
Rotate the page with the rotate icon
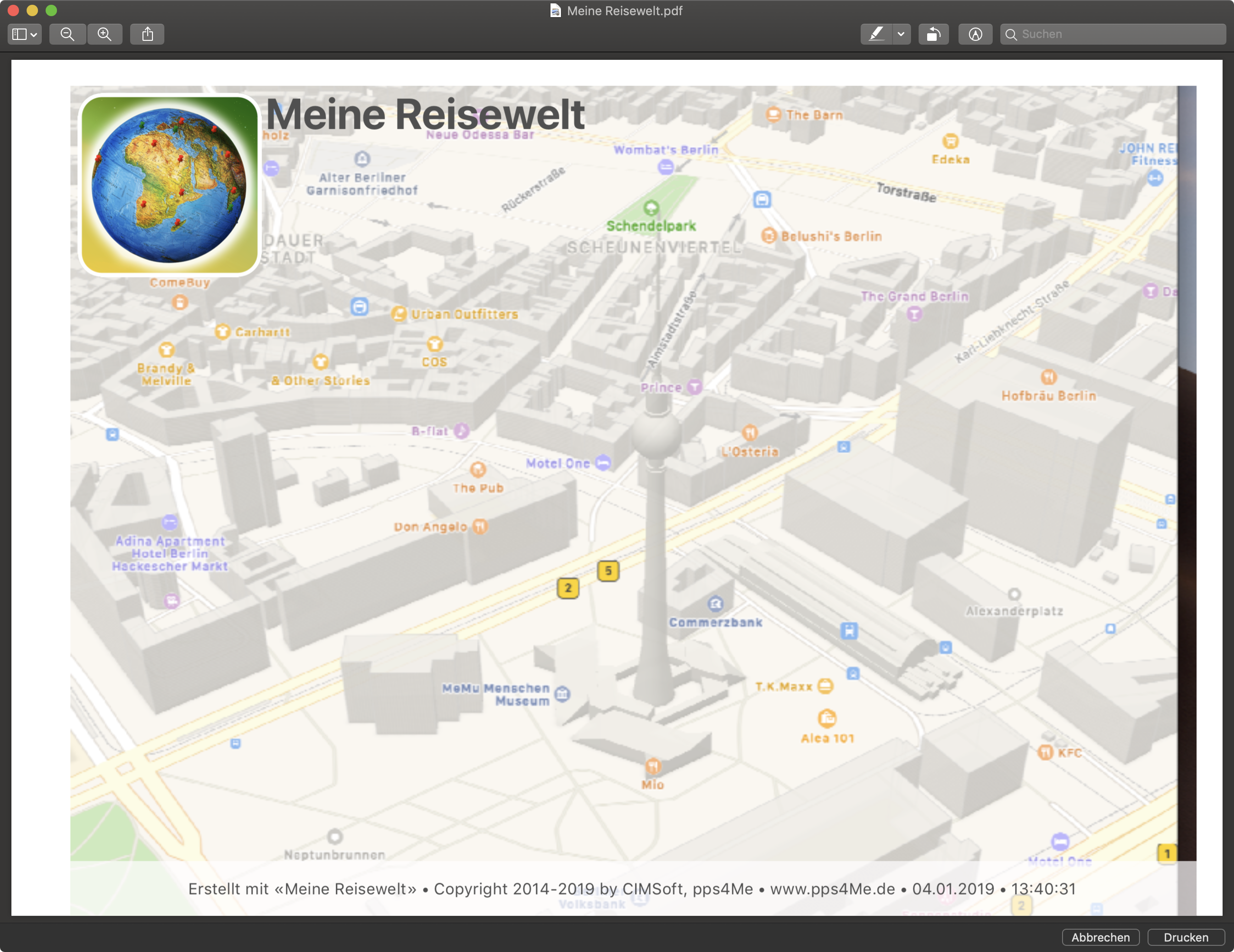pos(933,34)
